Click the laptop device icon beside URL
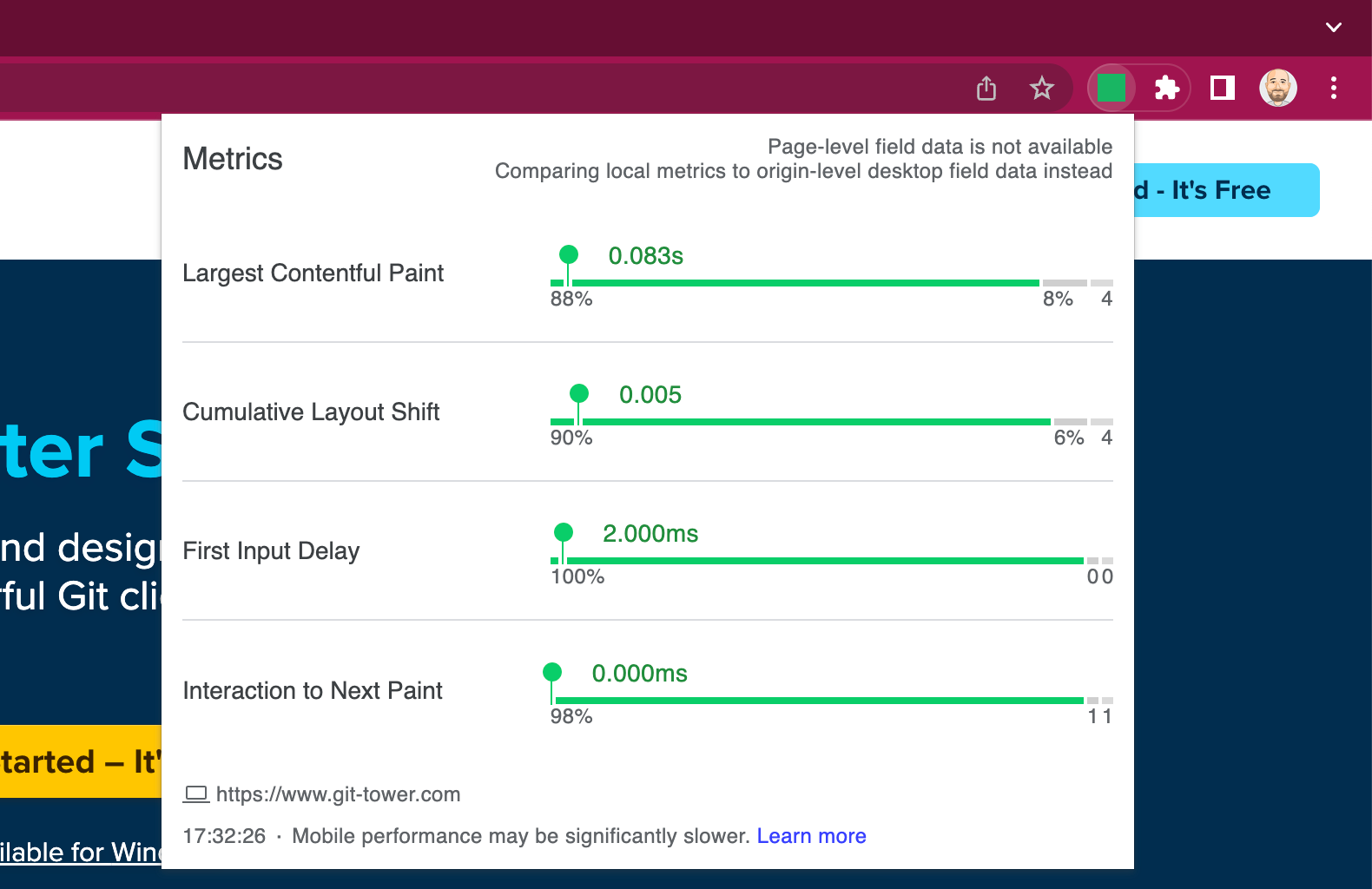This screenshot has height=889, width=1372. click(x=196, y=794)
